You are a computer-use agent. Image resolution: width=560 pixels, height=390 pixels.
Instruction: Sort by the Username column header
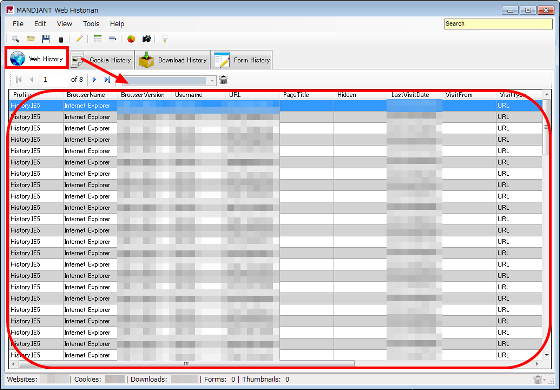(199, 95)
